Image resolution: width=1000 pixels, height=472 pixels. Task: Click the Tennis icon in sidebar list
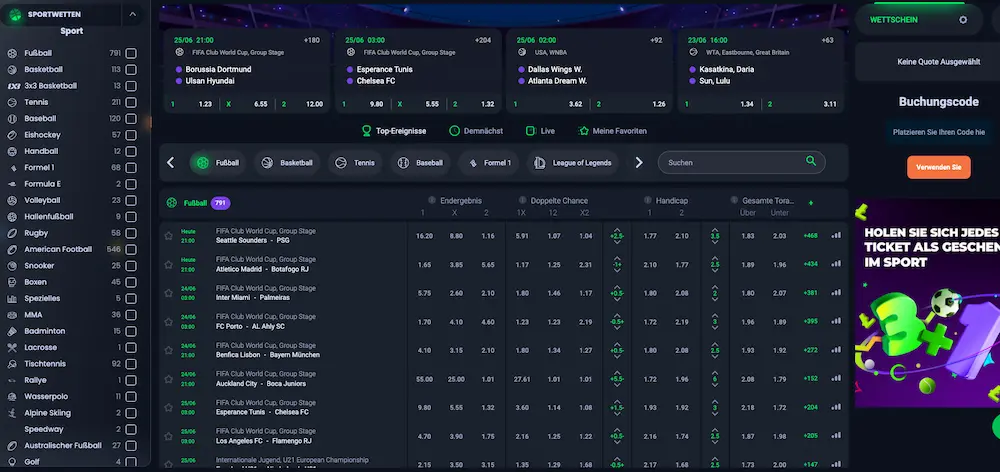pos(12,102)
